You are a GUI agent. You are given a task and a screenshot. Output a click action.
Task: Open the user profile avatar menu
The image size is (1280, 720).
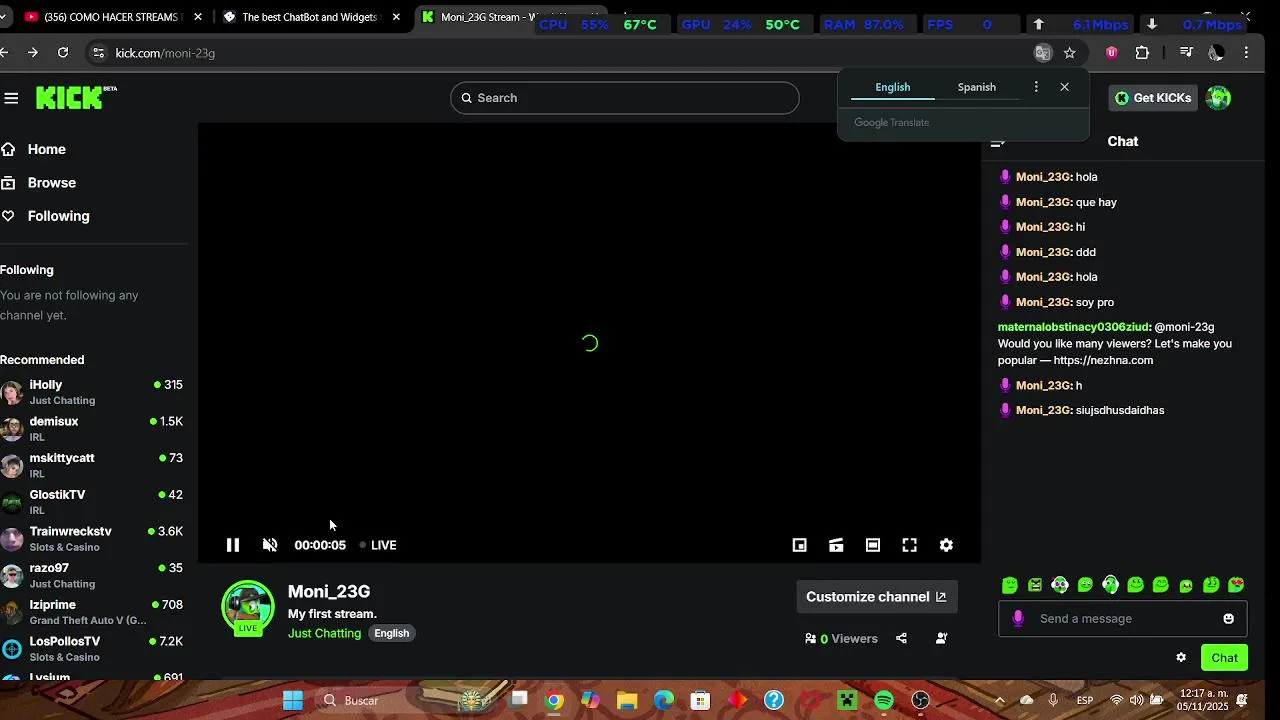tap(1218, 98)
